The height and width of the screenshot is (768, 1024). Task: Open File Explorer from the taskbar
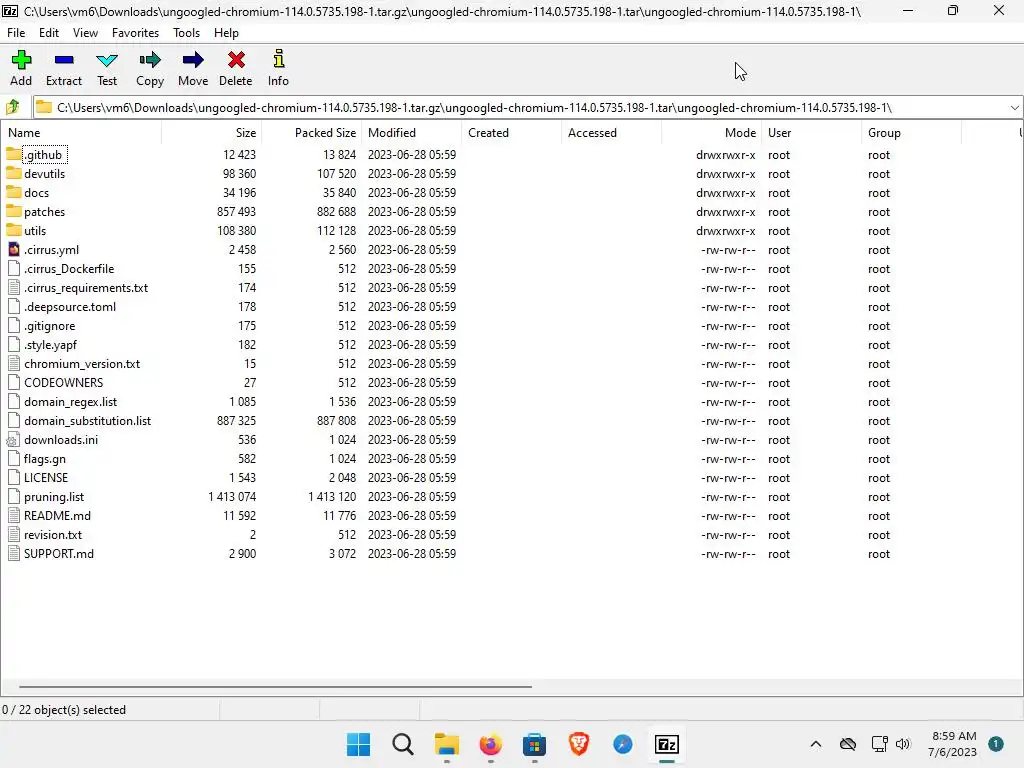(x=447, y=744)
